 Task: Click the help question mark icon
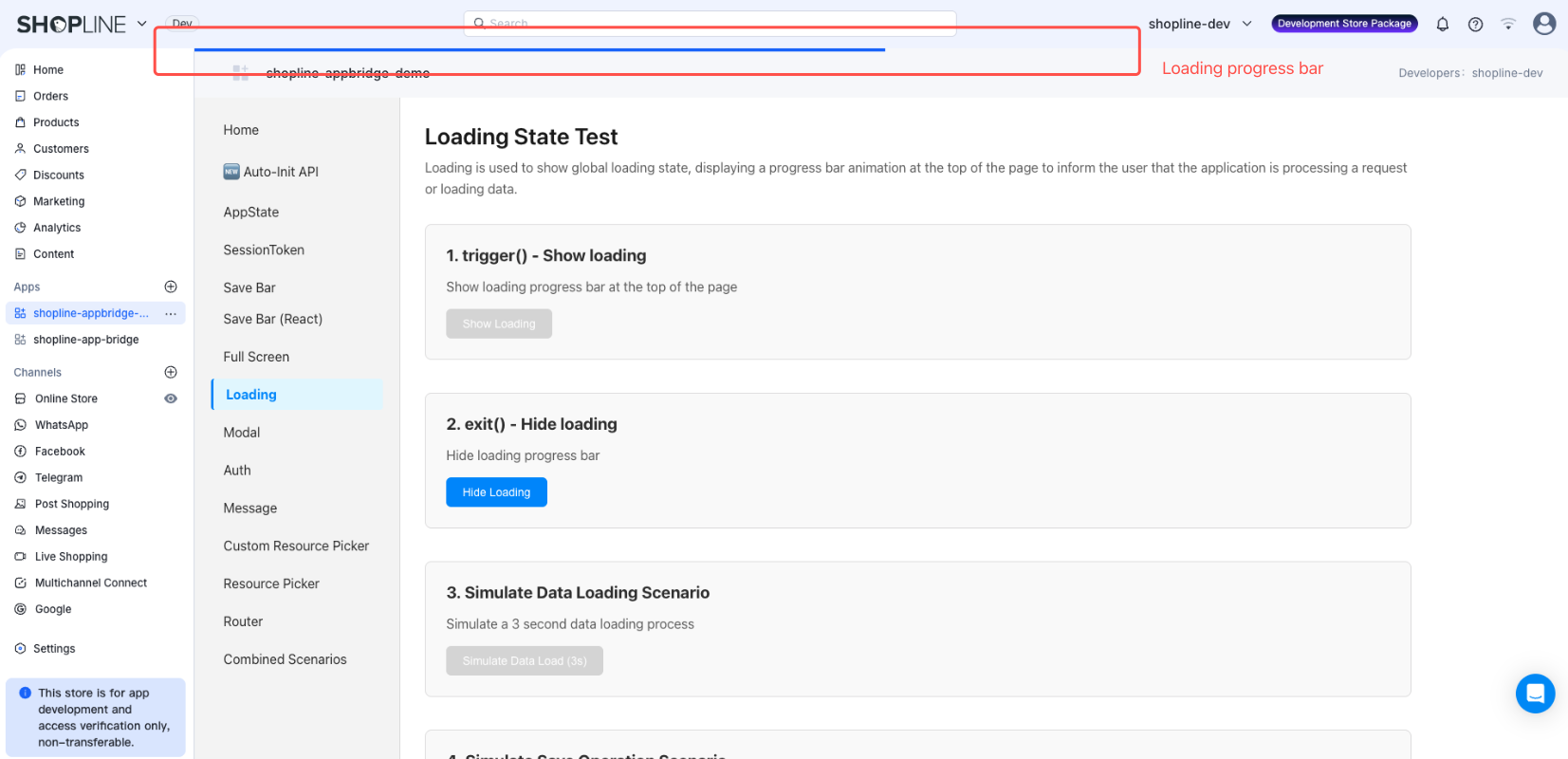click(x=1475, y=25)
